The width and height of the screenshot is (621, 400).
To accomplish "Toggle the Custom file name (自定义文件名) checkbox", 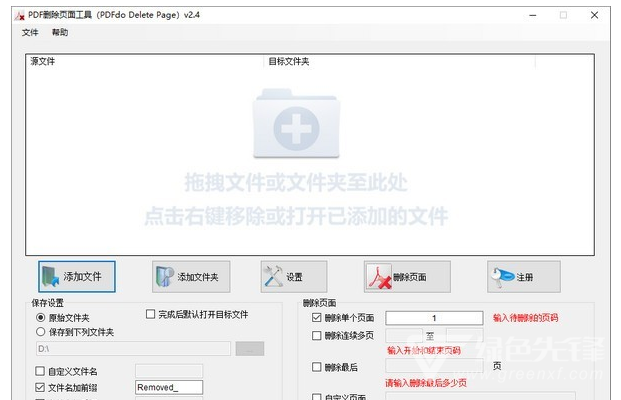I will click(40, 371).
